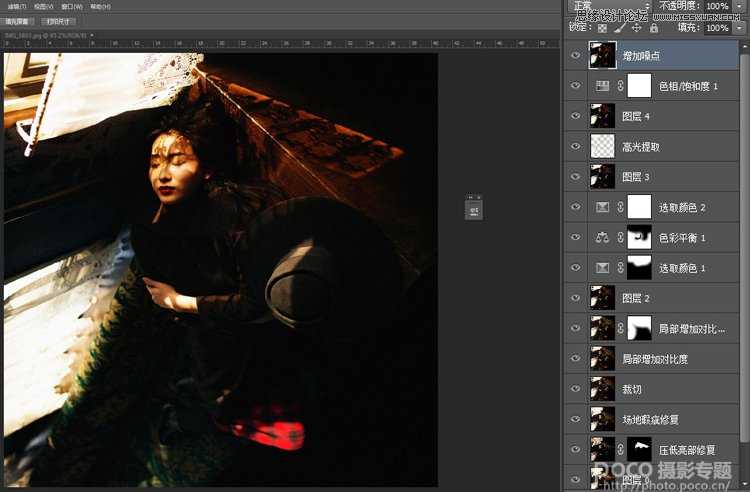Open the opacity 100% dropdown arrow
This screenshot has height=492, width=750.
(741, 7)
